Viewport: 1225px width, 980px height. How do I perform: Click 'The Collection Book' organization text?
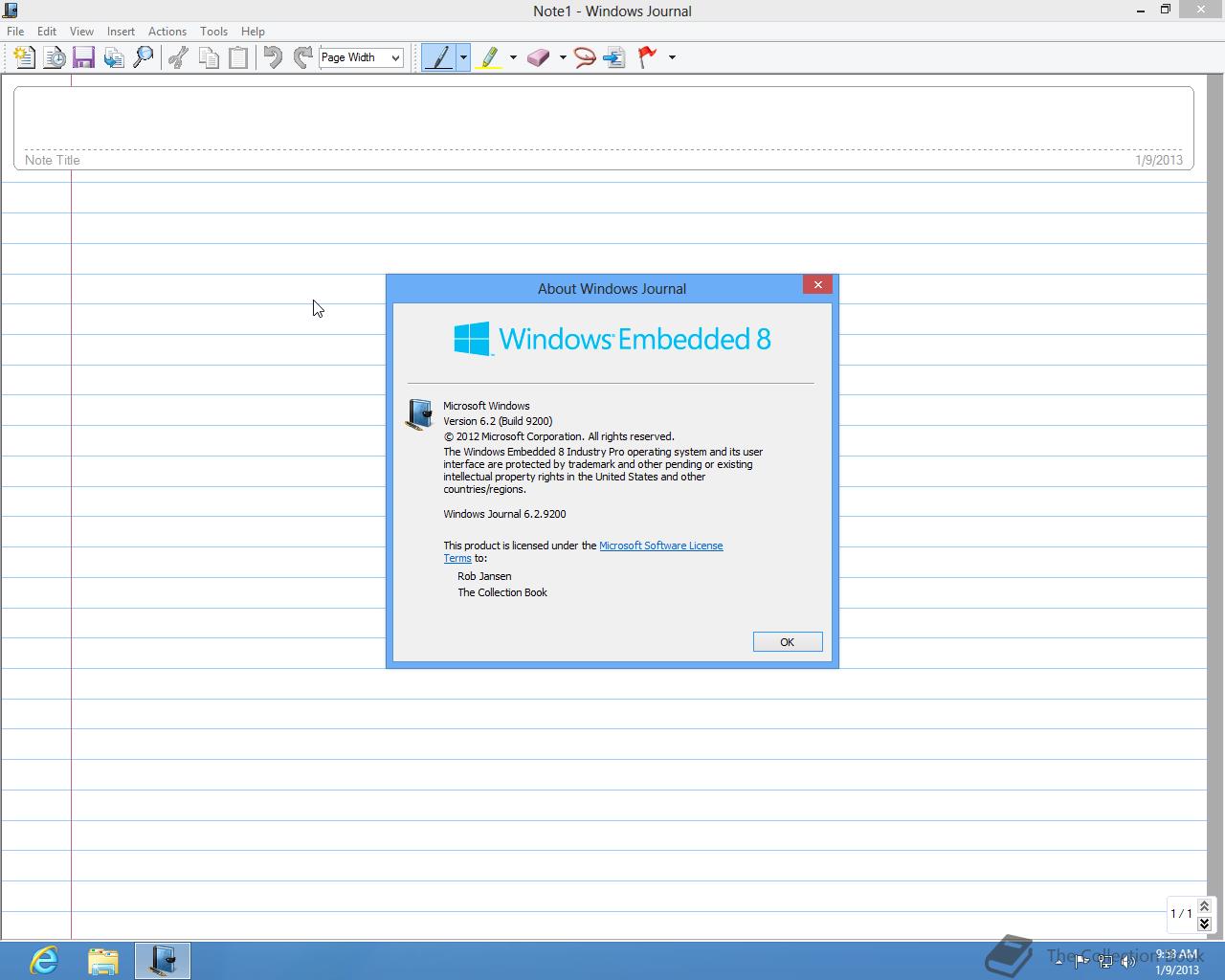coord(502,592)
